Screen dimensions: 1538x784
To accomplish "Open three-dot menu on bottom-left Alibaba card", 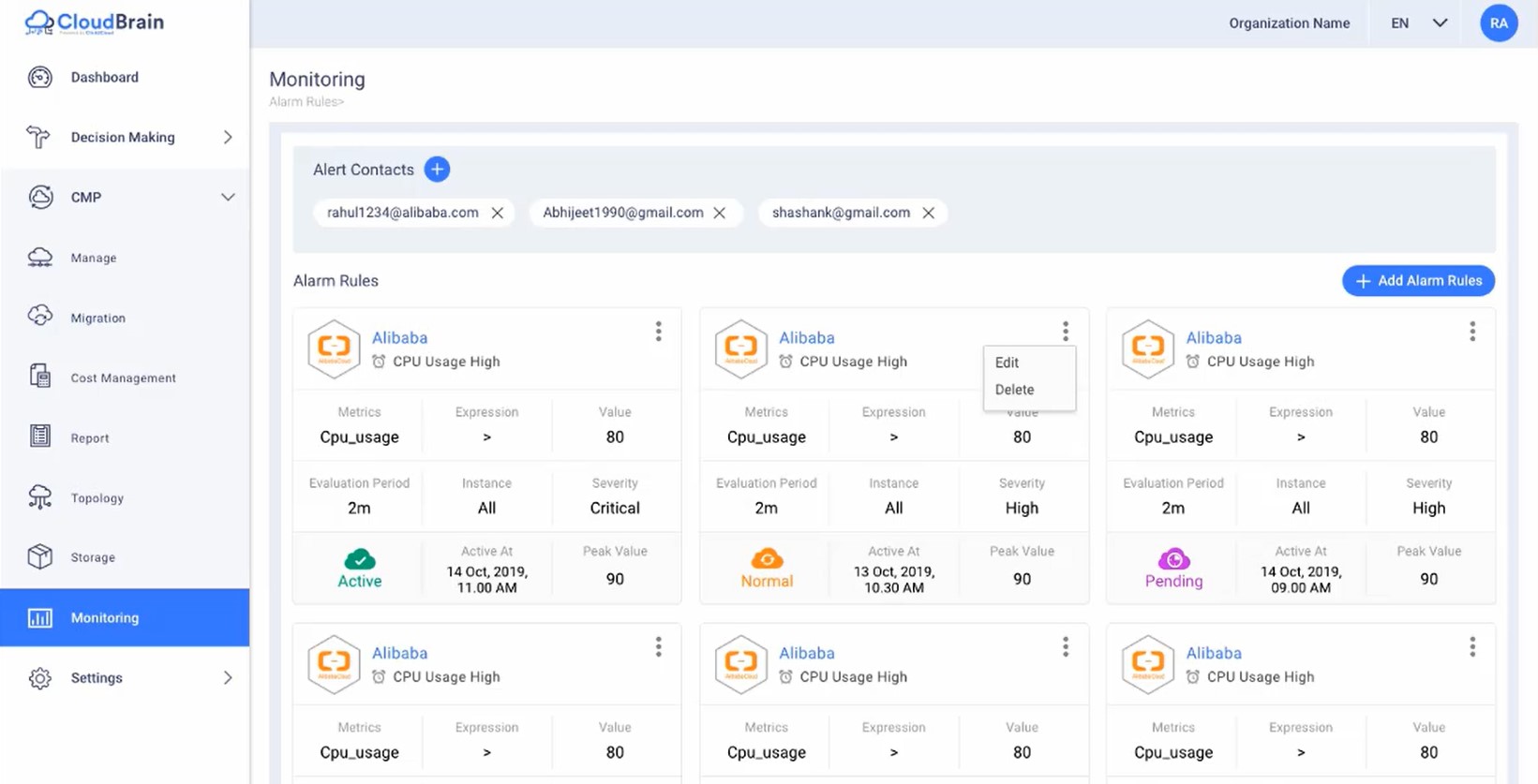I will click(659, 647).
